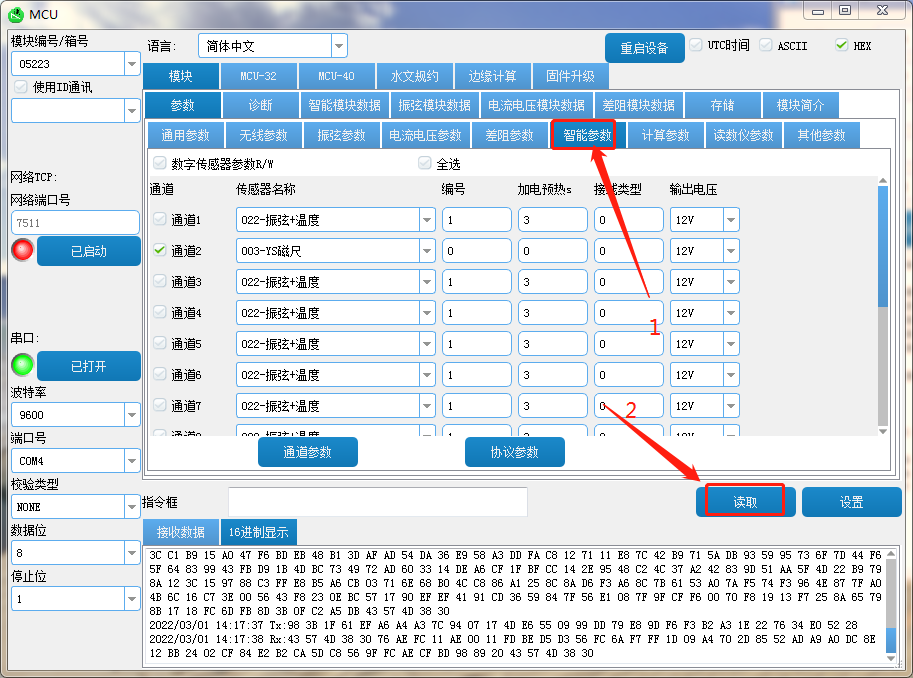Image resolution: width=913 pixels, height=678 pixels.
Task: Click into the 指令框 command input field
Action: 377,502
